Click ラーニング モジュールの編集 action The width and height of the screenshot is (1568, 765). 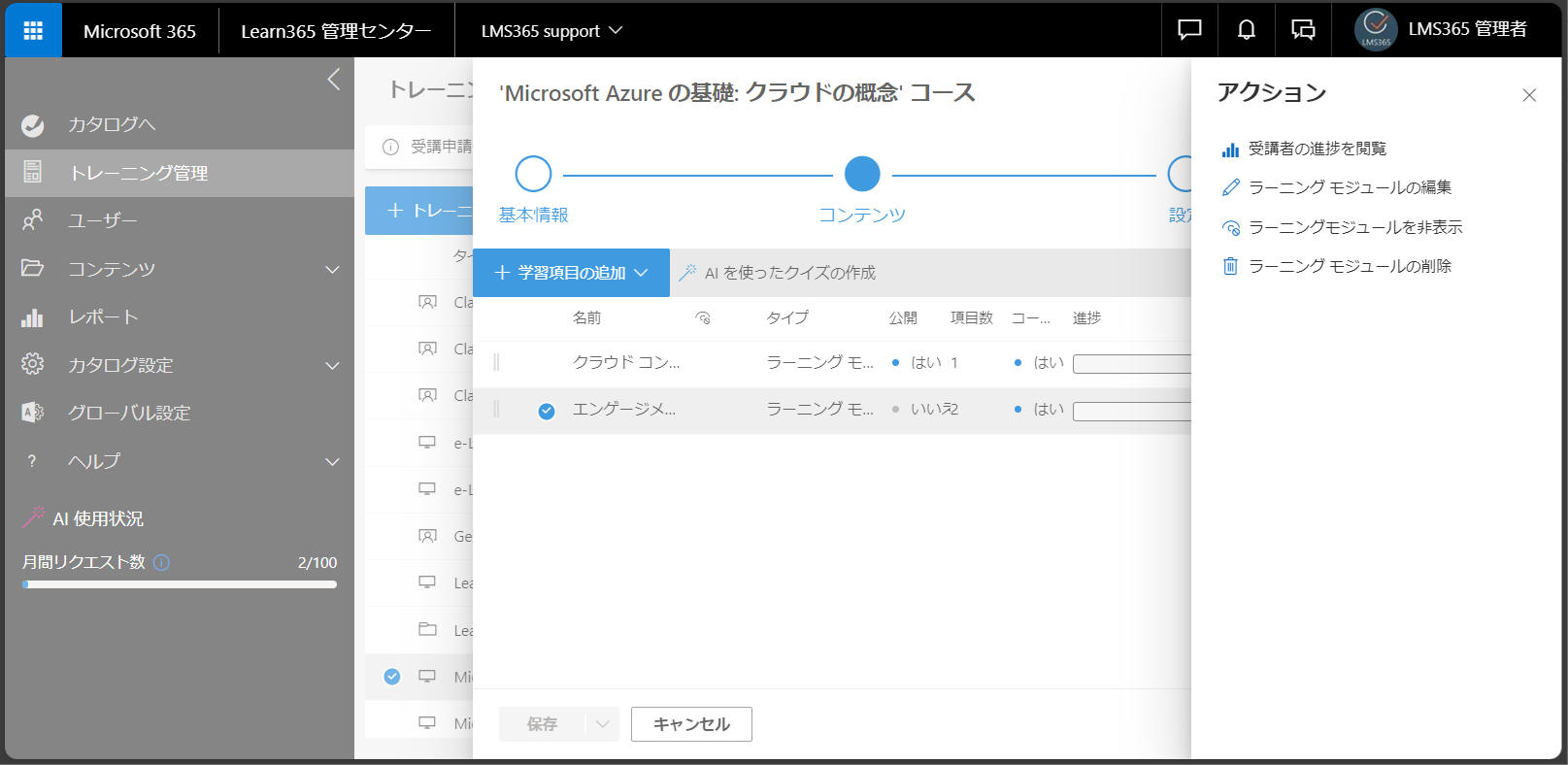click(1350, 187)
